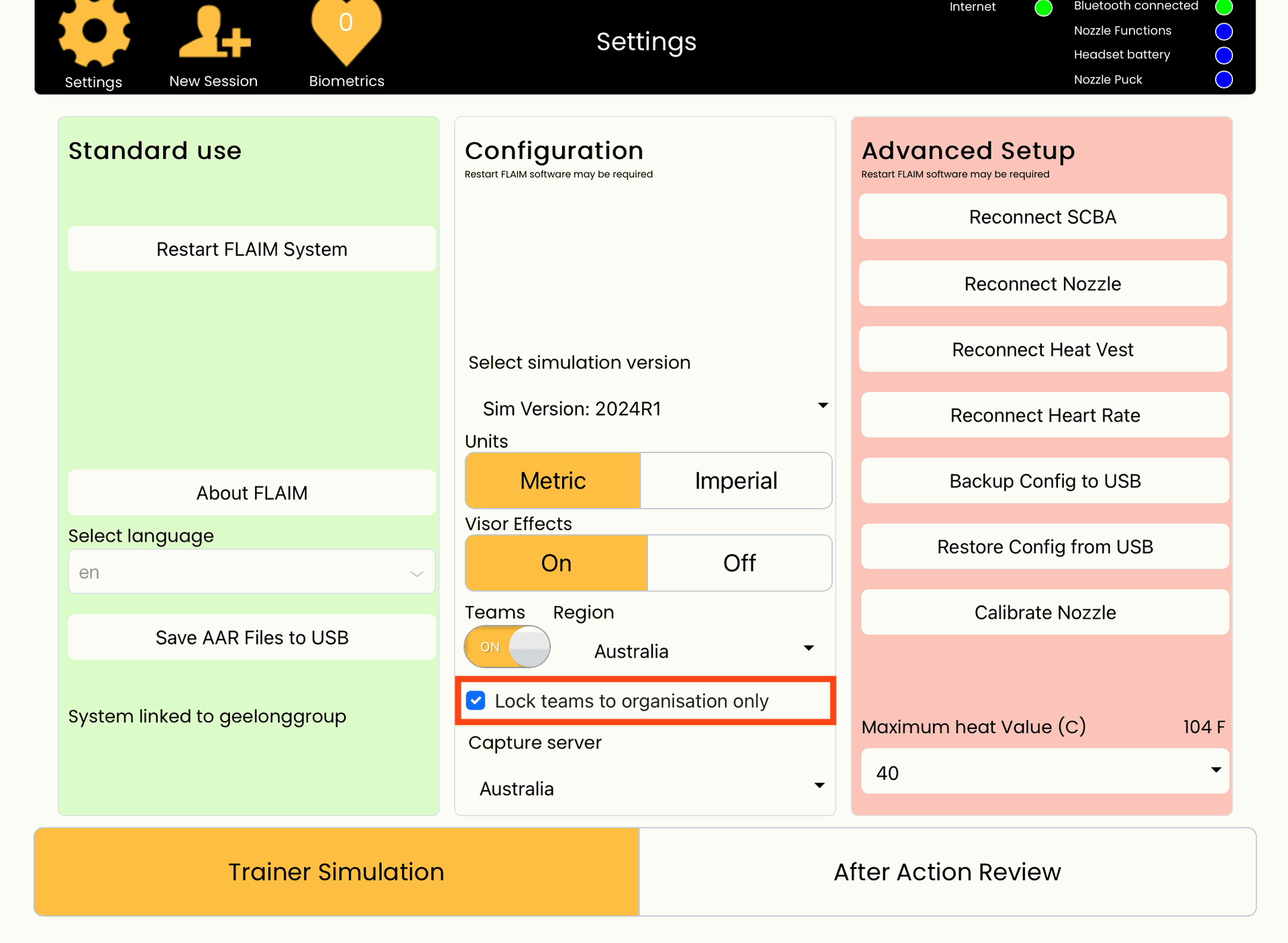Image resolution: width=1288 pixels, height=943 pixels.
Task: Click the Settings gear icon
Action: [93, 32]
